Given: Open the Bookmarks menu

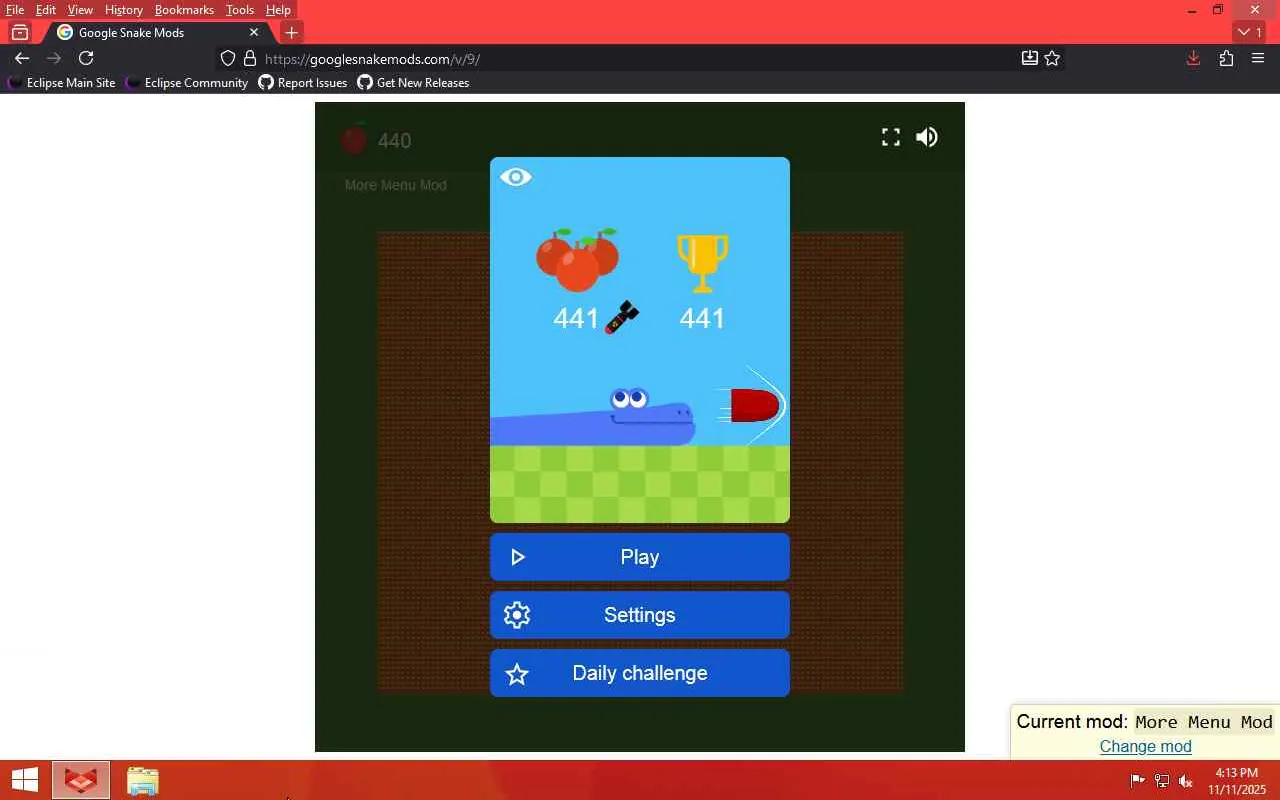Looking at the screenshot, I should pyautogui.click(x=184, y=10).
